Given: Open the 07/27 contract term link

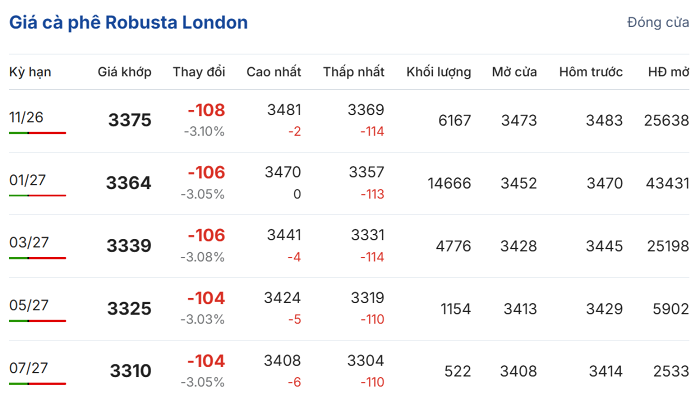Looking at the screenshot, I should coord(29,368).
